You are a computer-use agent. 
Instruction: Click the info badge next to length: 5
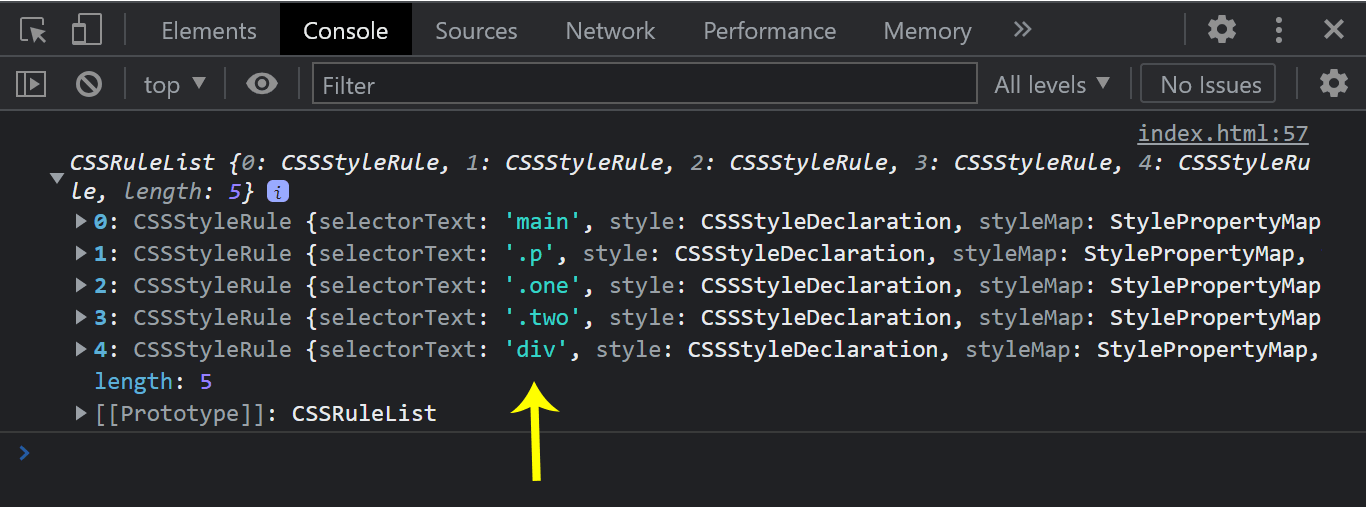[279, 191]
